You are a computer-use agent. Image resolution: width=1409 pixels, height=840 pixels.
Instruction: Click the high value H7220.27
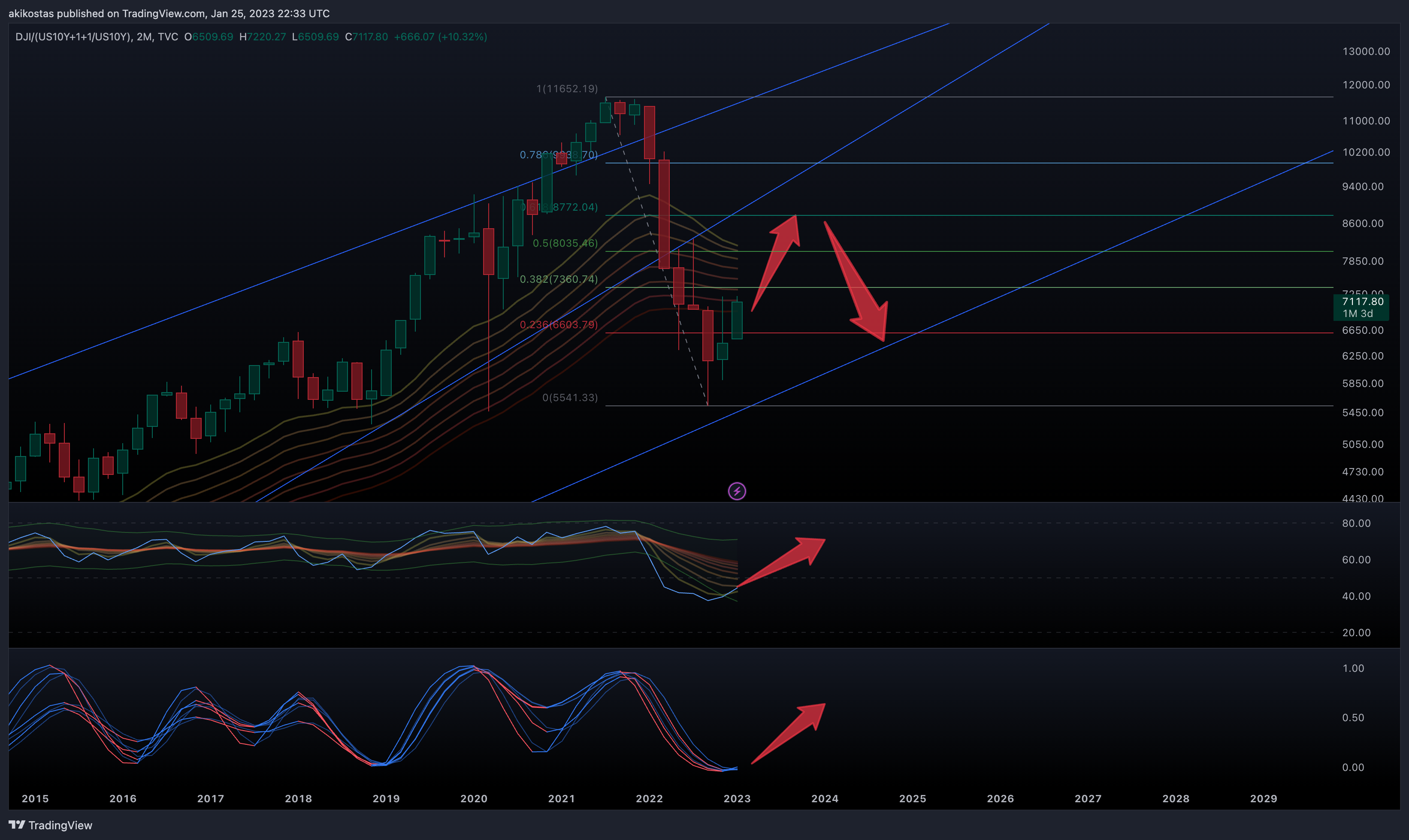[x=263, y=37]
